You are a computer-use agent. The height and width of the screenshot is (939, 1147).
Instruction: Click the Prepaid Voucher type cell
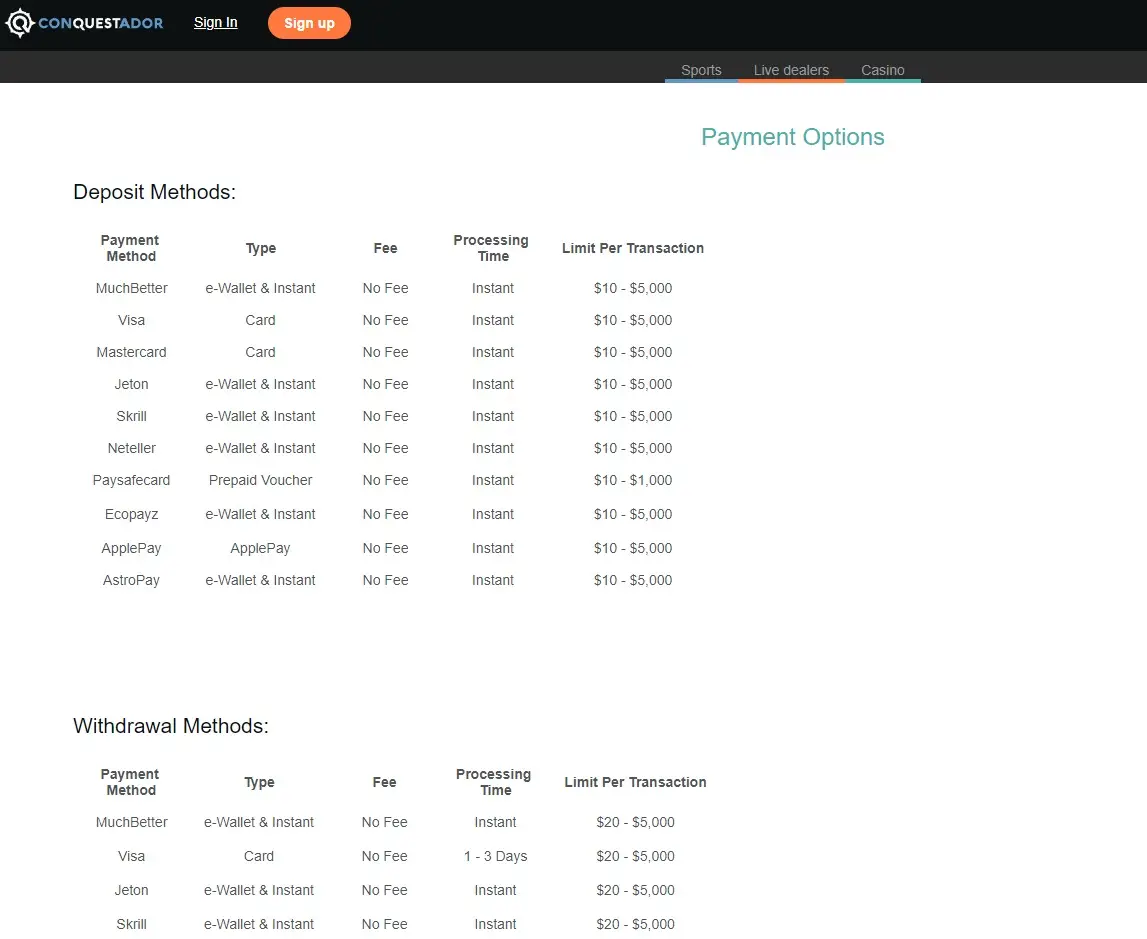[260, 480]
